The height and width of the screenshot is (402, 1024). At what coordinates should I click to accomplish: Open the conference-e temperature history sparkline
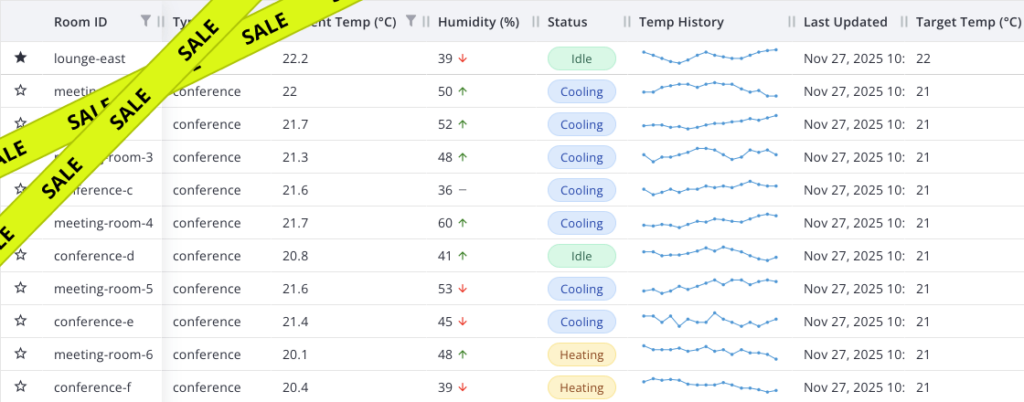(x=709, y=322)
